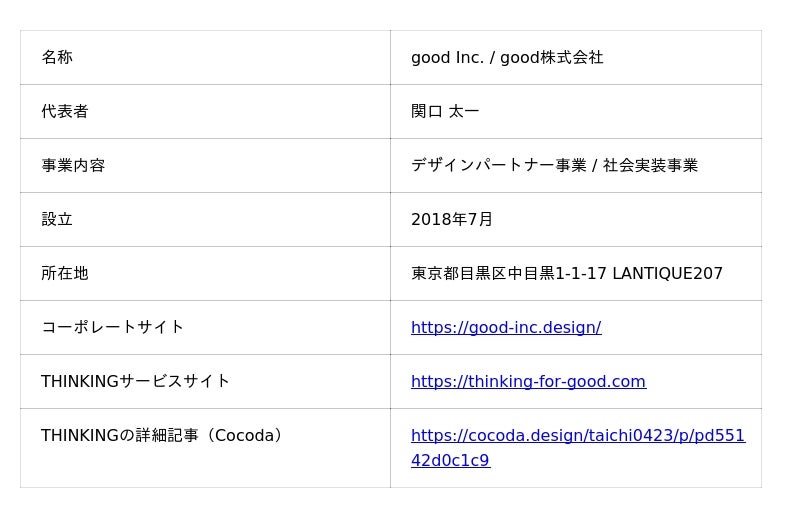The height and width of the screenshot is (518, 800).
Task: Click the wrapped link text 42d0c1c9
Action: tap(450, 461)
